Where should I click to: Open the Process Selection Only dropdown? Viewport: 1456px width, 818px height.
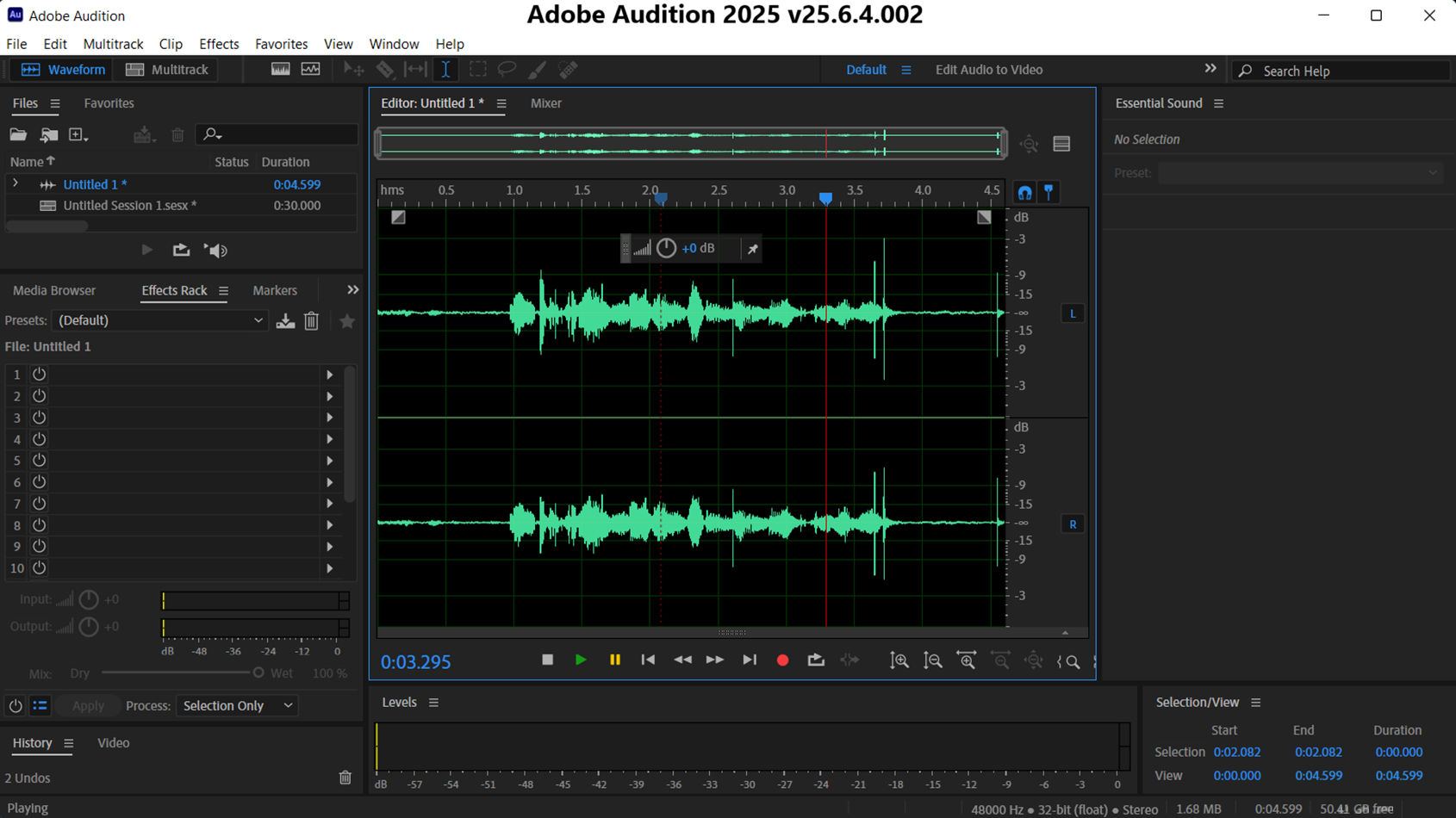tap(237, 705)
